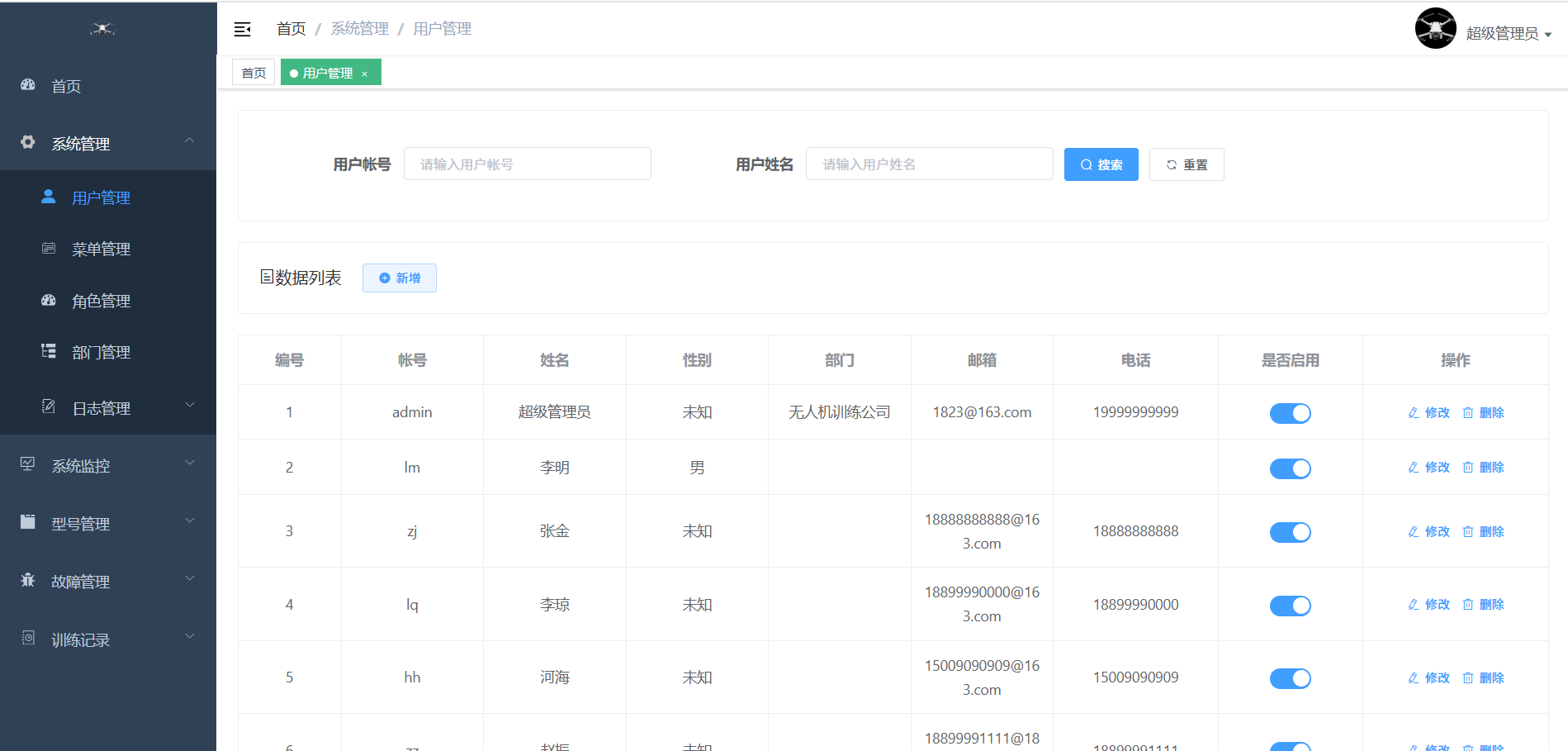Click the edit pencil icon for admin row
Viewport: 1568px width, 751px height.
[x=1413, y=413]
